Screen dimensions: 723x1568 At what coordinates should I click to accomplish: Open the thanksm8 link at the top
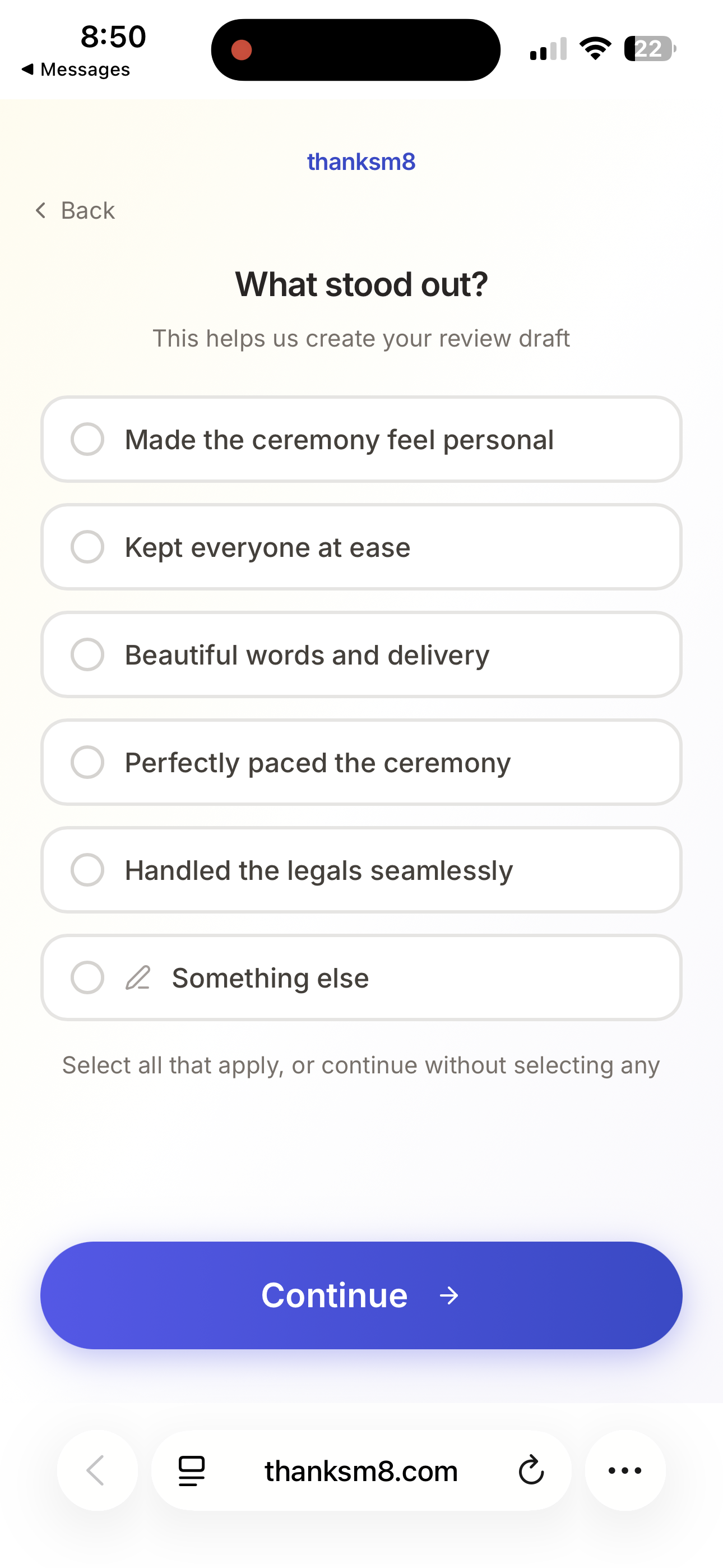click(361, 162)
